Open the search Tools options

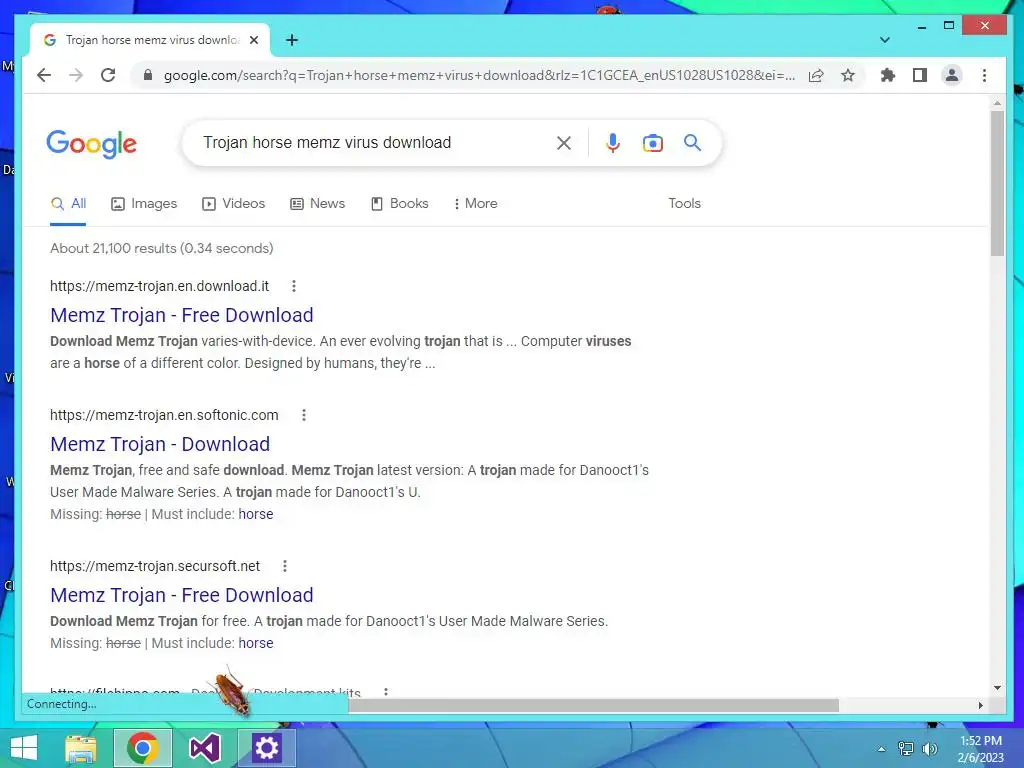684,204
